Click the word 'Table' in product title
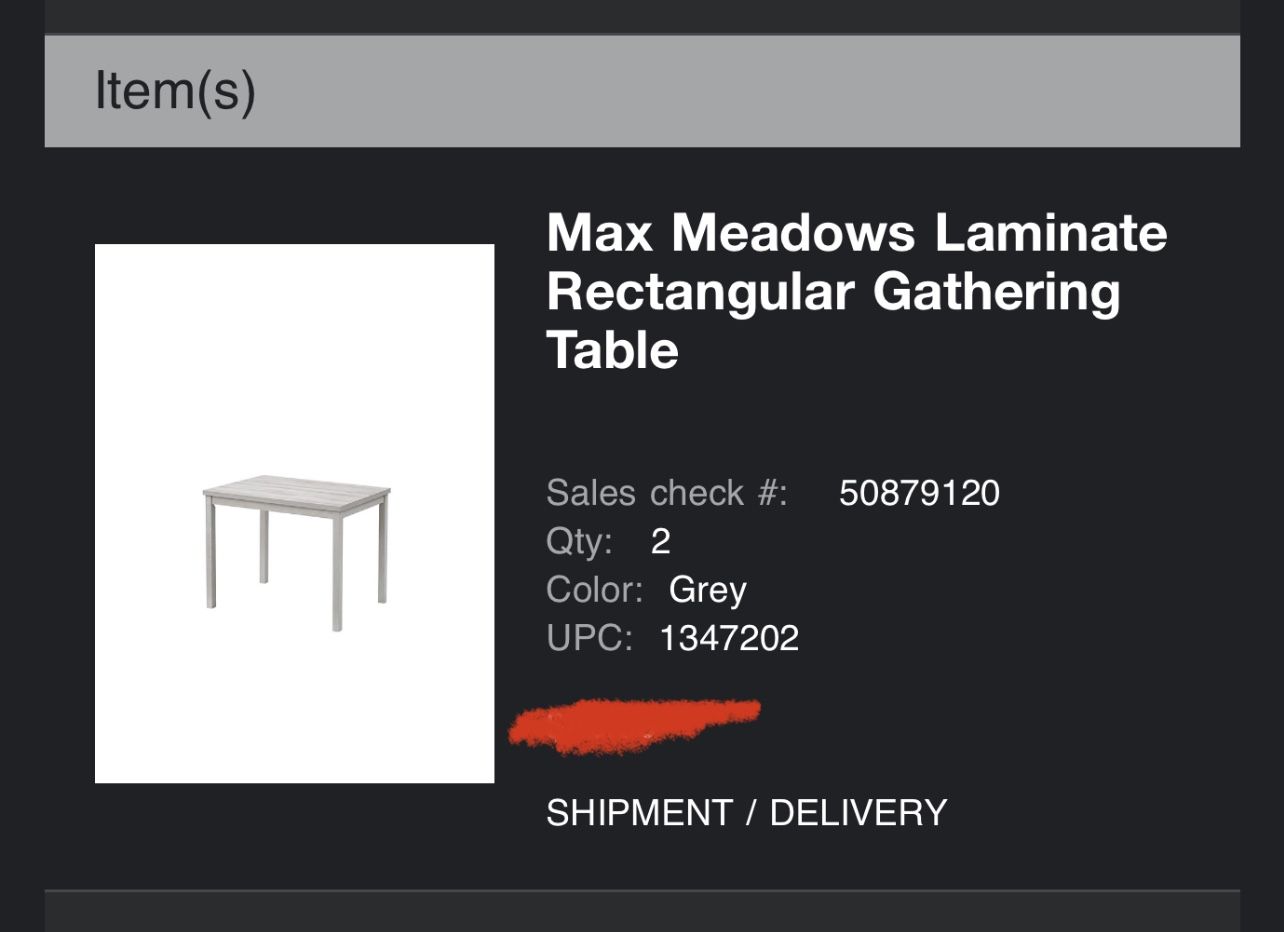This screenshot has width=1284, height=932. point(612,351)
